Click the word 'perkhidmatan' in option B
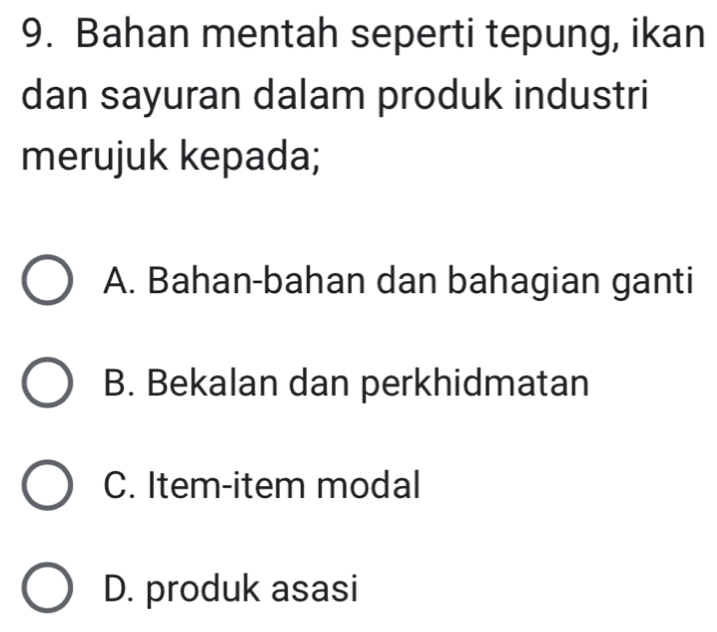 pyautogui.click(x=485, y=385)
